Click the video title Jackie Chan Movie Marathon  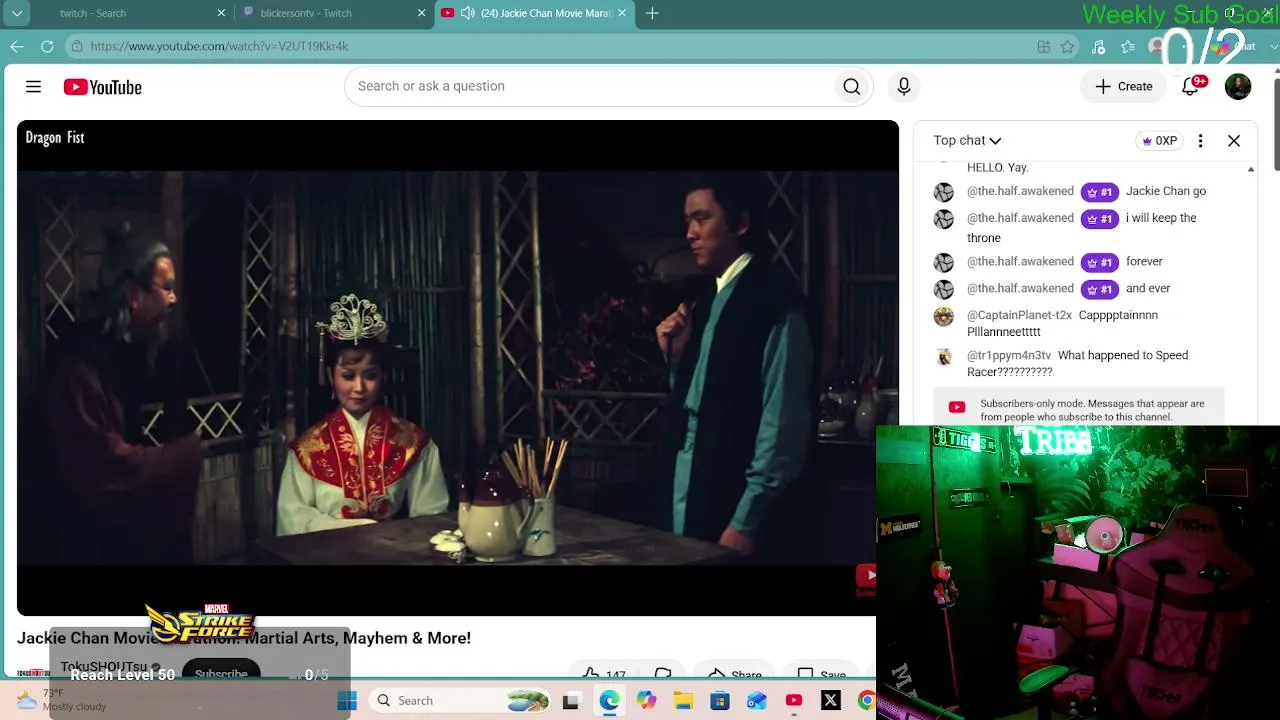pyautogui.click(x=244, y=638)
